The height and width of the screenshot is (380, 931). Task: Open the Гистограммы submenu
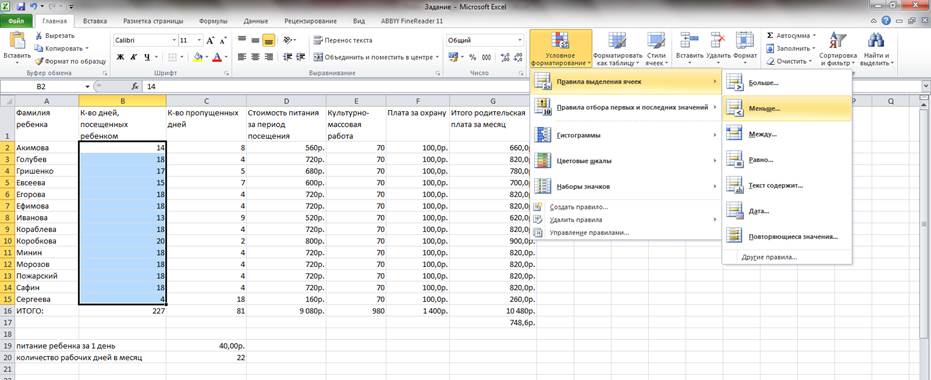pos(626,135)
